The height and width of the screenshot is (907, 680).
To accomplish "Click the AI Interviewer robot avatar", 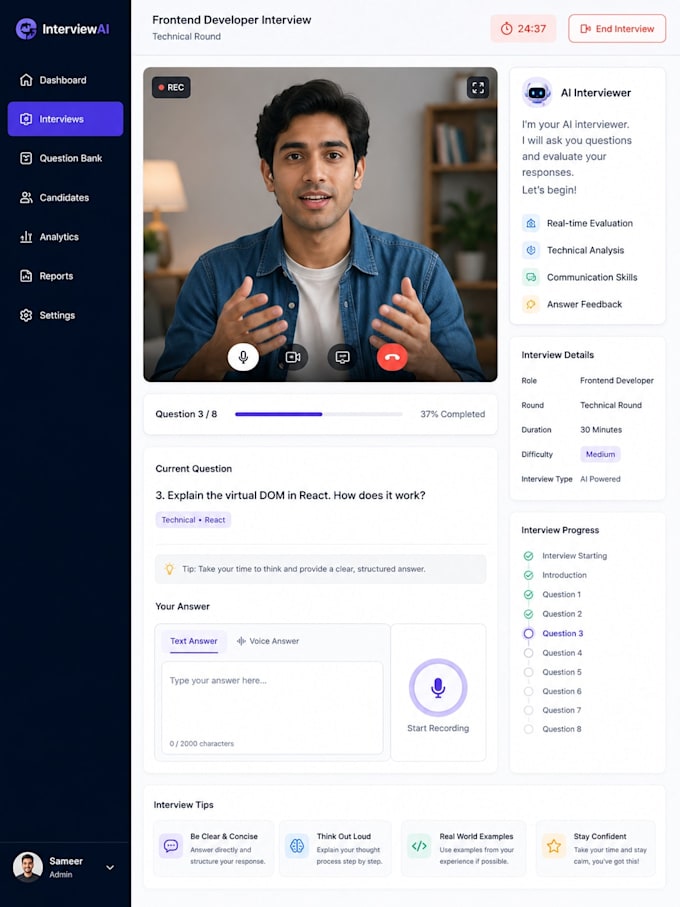I will (x=537, y=93).
